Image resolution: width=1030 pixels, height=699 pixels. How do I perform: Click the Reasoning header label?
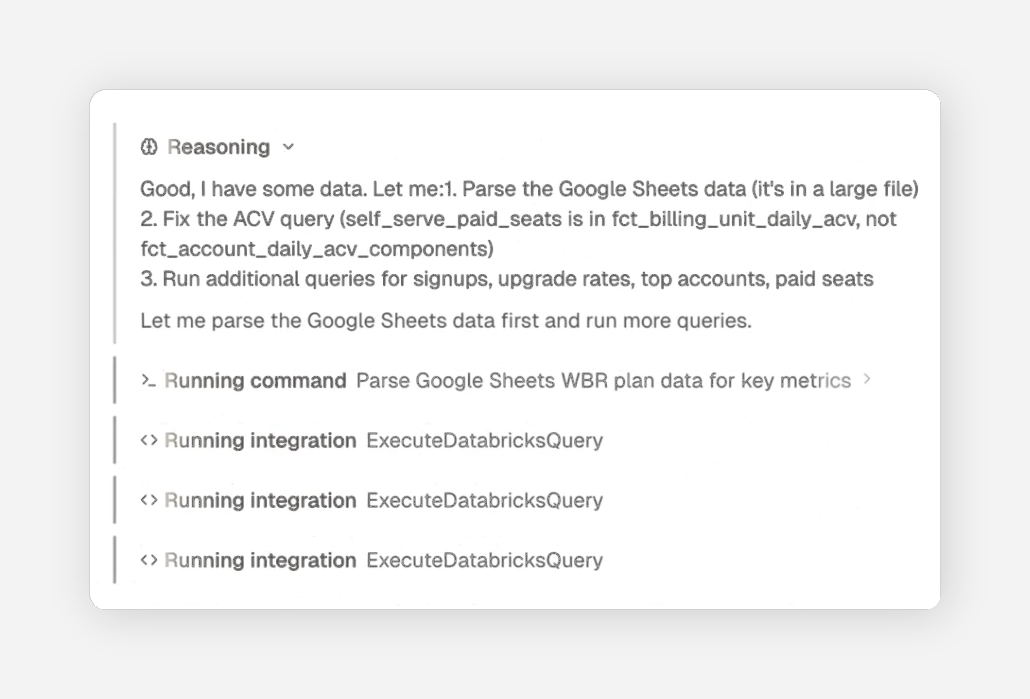point(218,147)
